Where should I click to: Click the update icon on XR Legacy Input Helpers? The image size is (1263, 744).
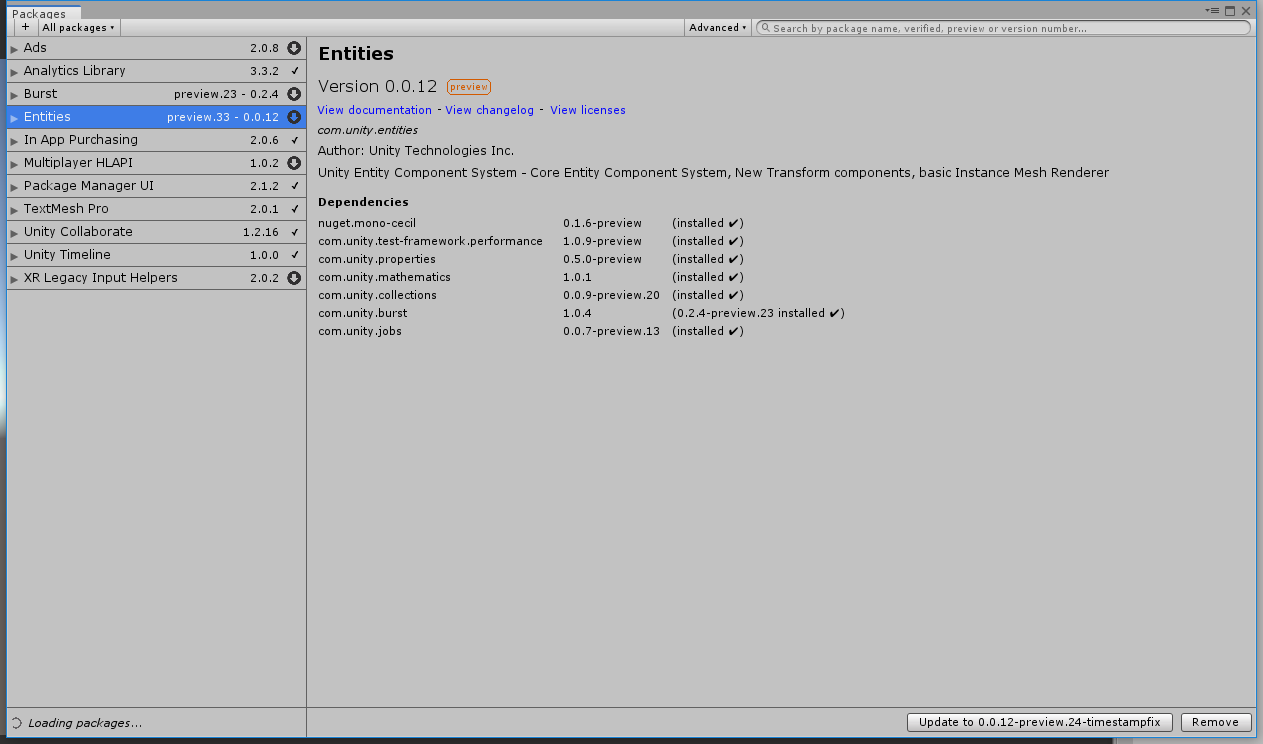tap(293, 278)
